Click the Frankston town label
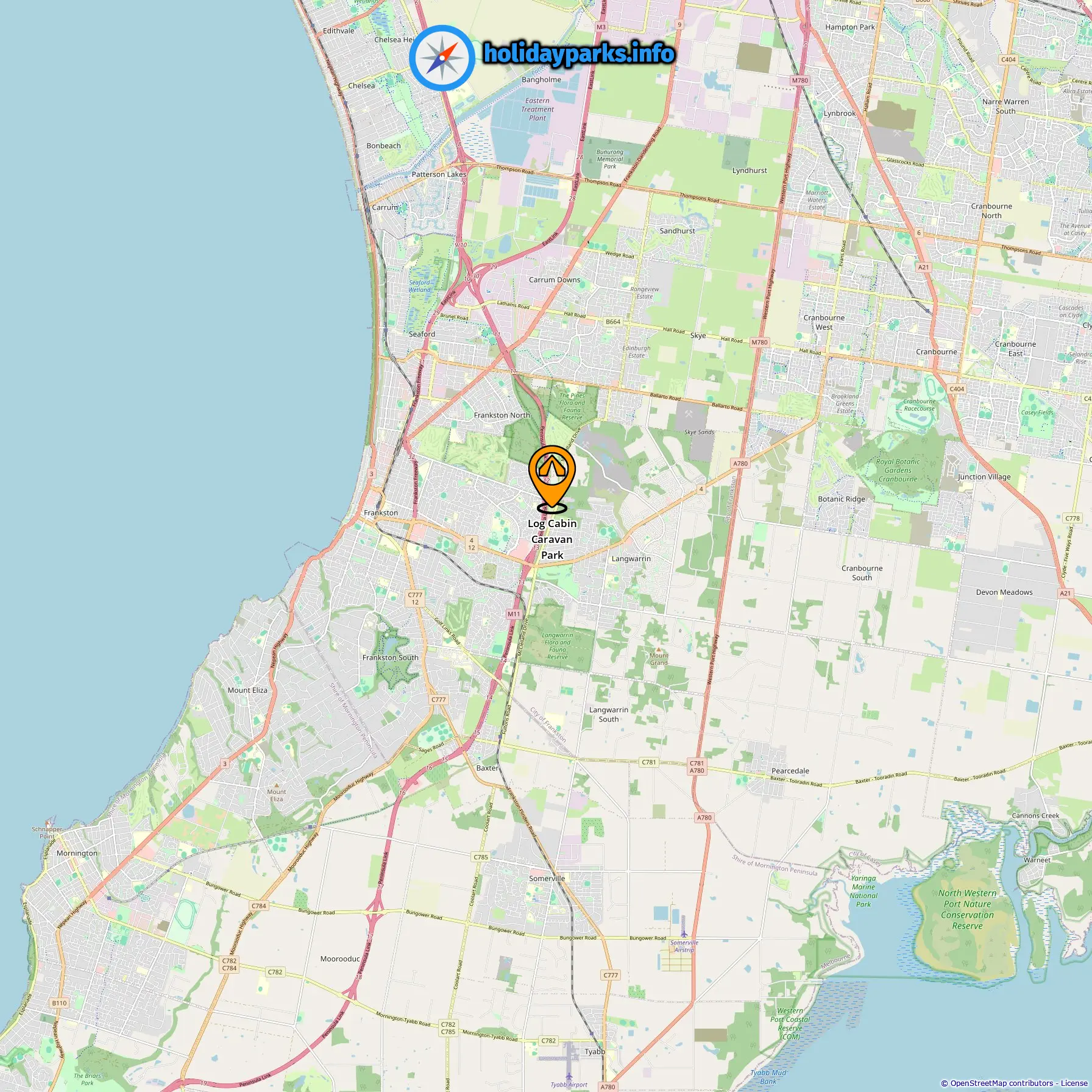The width and height of the screenshot is (1092, 1092). (x=381, y=512)
